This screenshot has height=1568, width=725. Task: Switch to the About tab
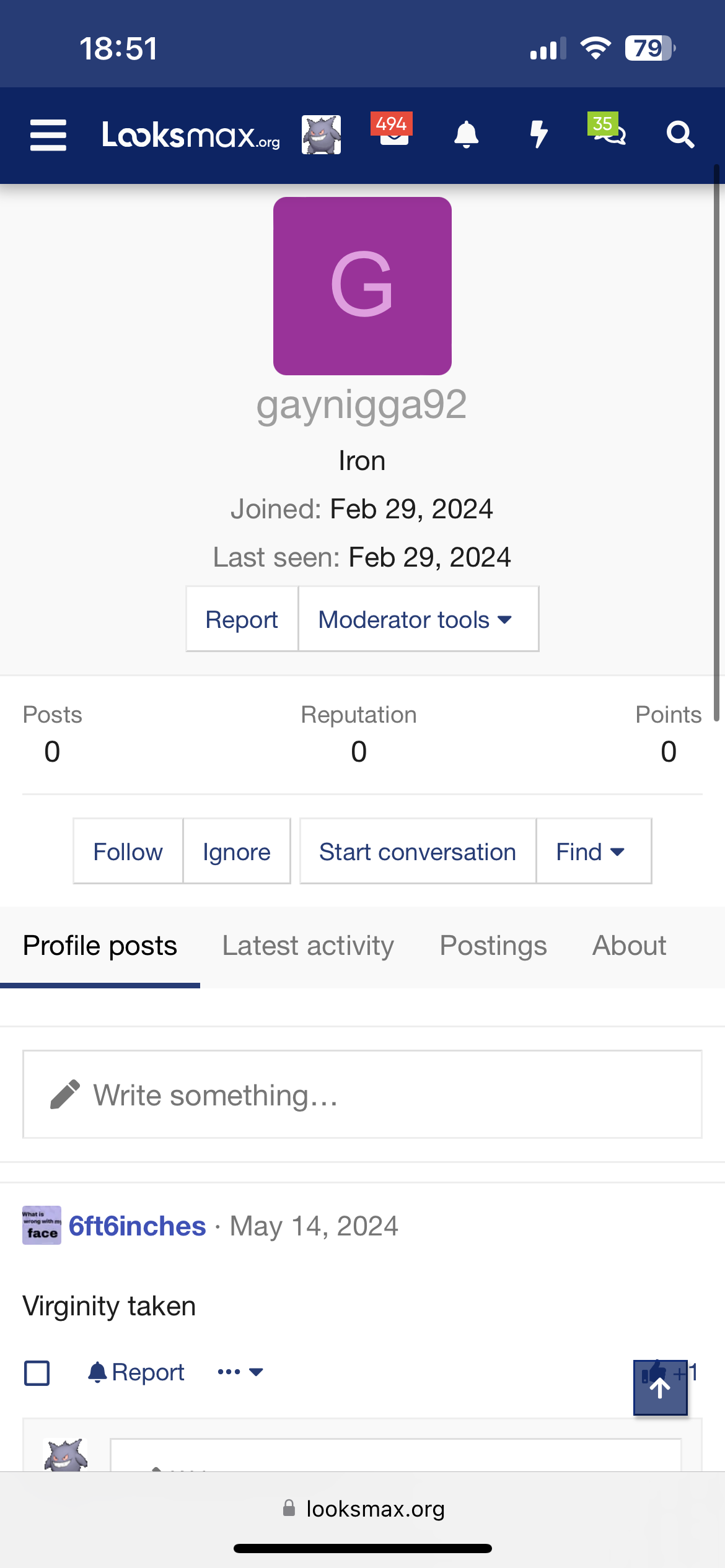point(629,946)
